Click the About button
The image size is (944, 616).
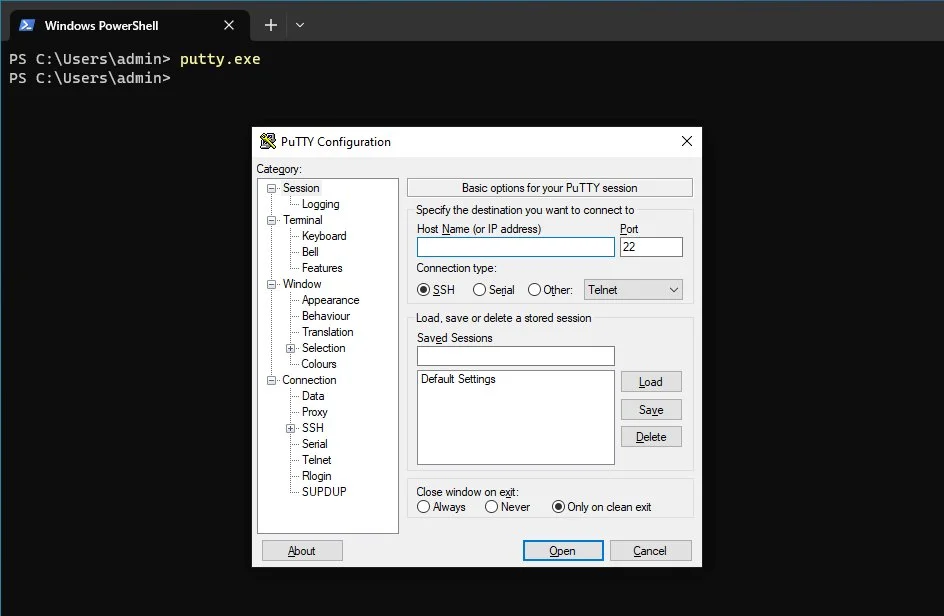pyautogui.click(x=301, y=550)
